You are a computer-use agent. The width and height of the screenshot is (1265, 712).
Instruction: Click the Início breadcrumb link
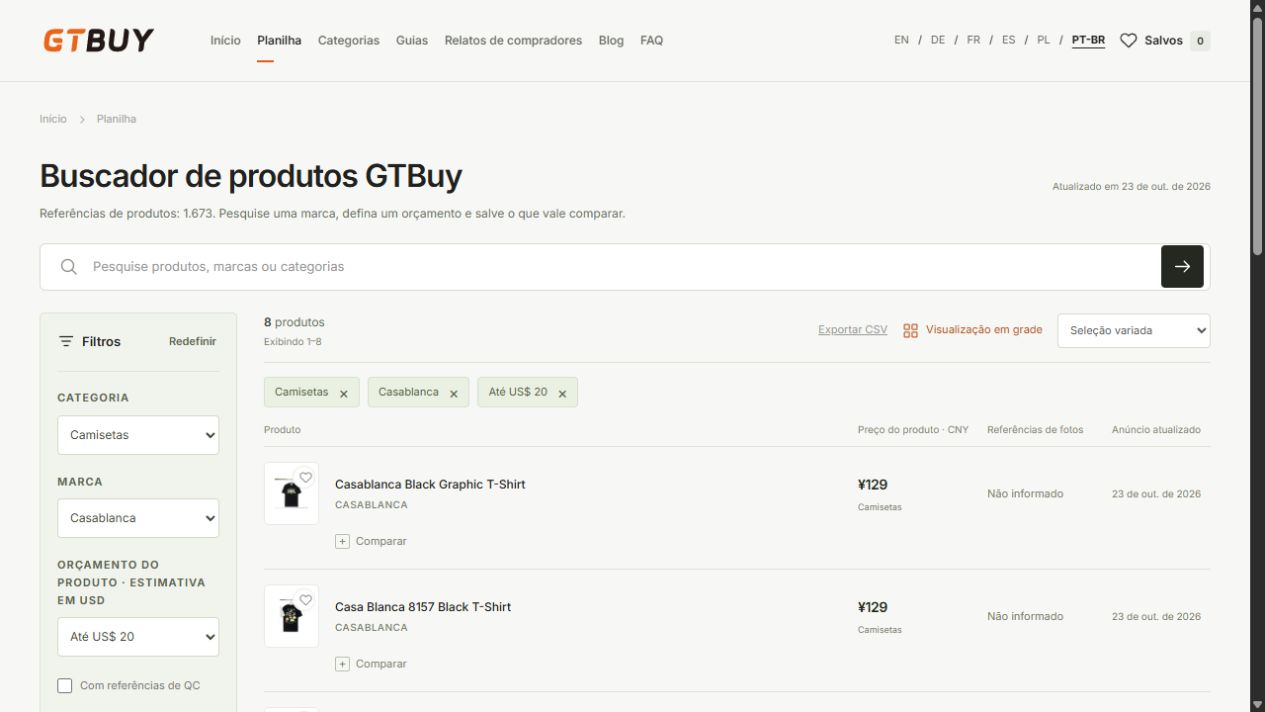[53, 119]
